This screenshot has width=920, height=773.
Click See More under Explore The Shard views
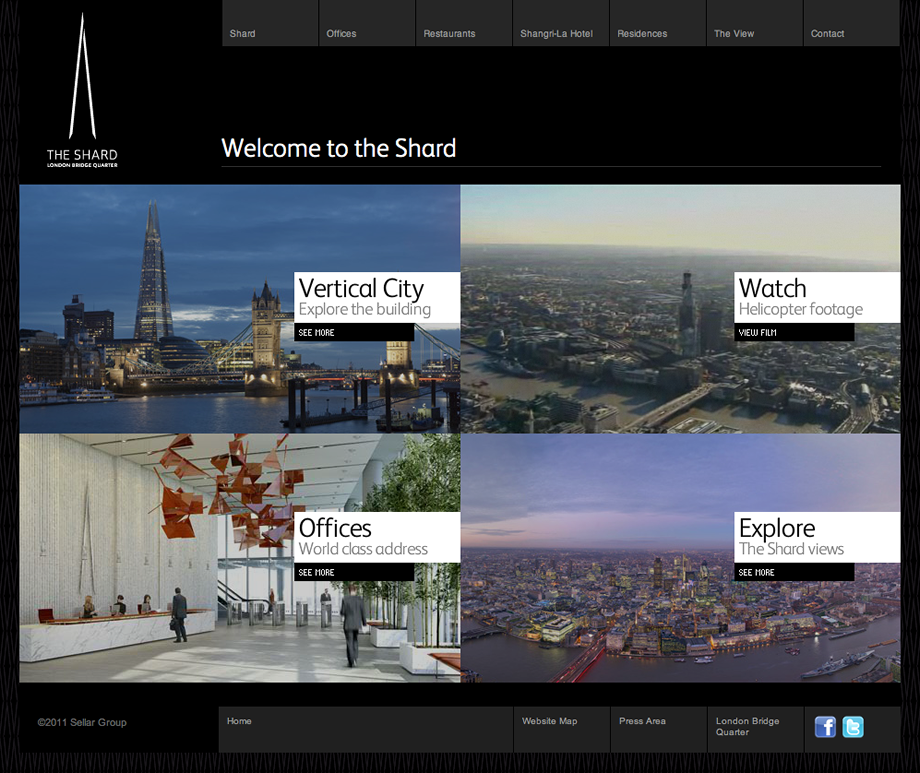[x=794, y=572]
